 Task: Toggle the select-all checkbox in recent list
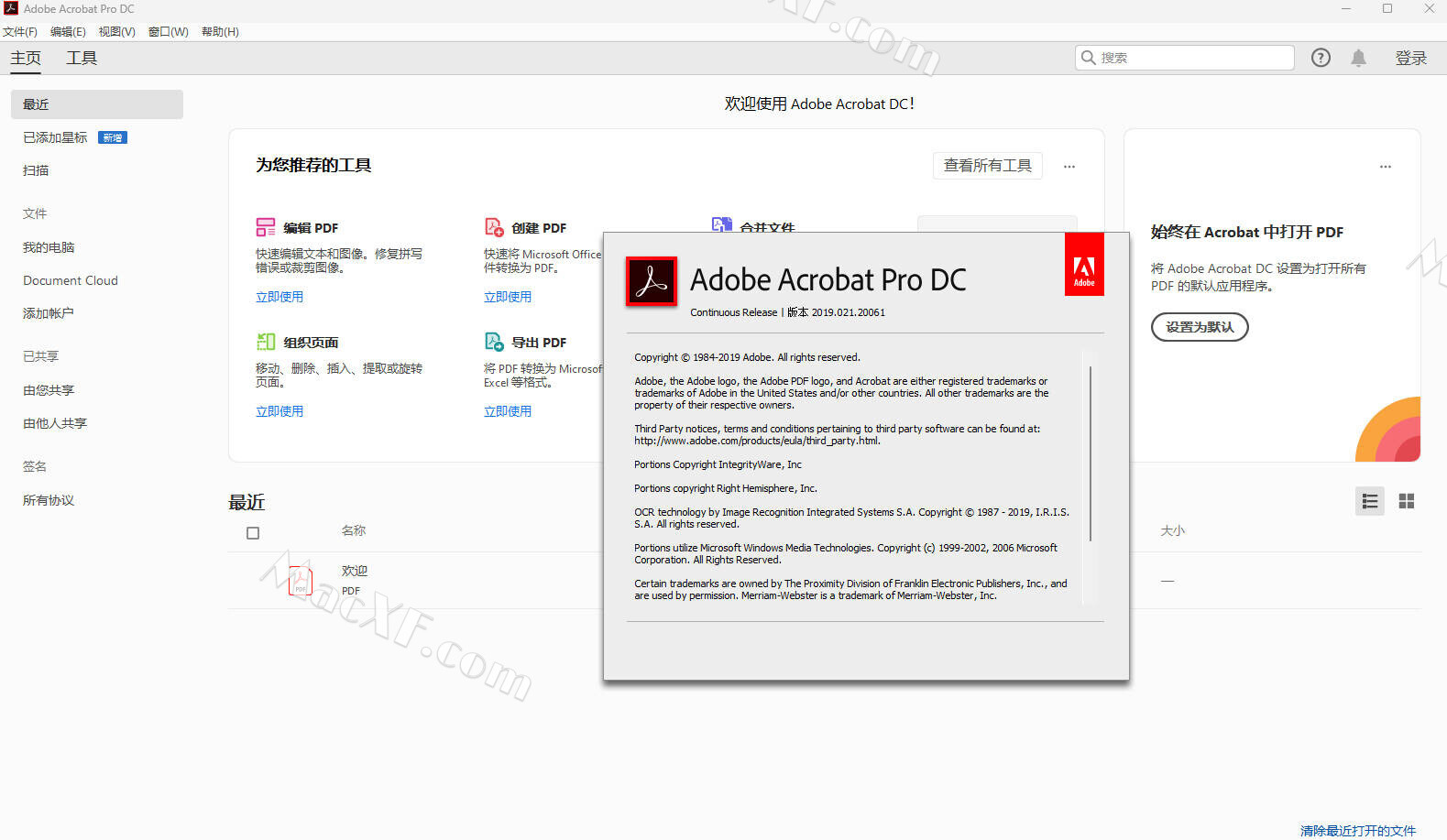pyautogui.click(x=253, y=533)
